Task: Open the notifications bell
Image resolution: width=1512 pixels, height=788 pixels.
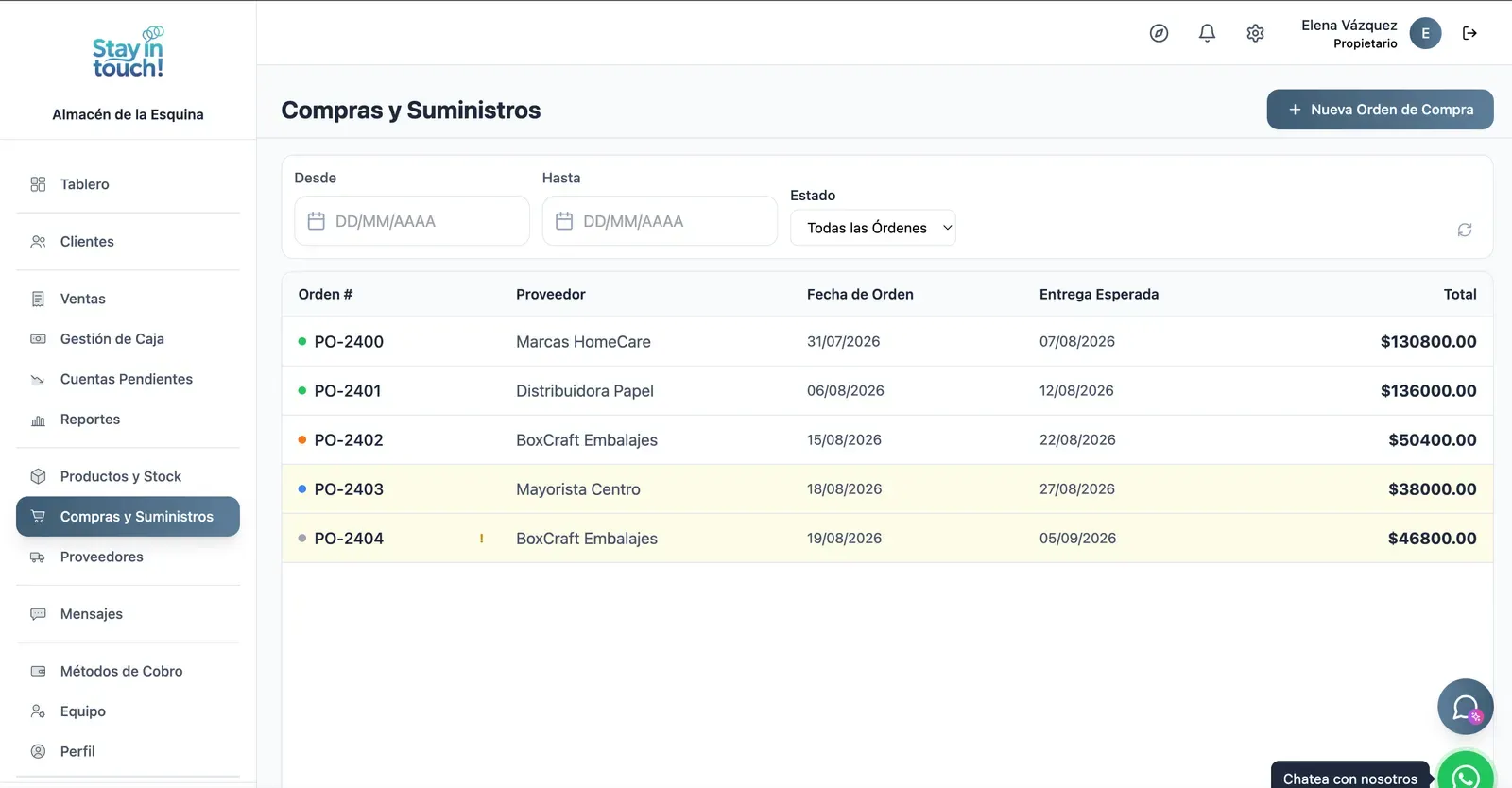Action: tap(1207, 33)
